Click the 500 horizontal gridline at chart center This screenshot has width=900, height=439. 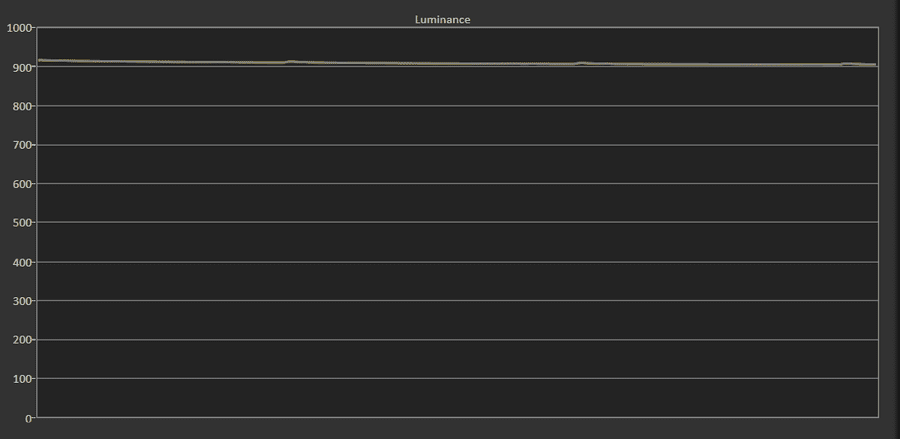coord(457,222)
